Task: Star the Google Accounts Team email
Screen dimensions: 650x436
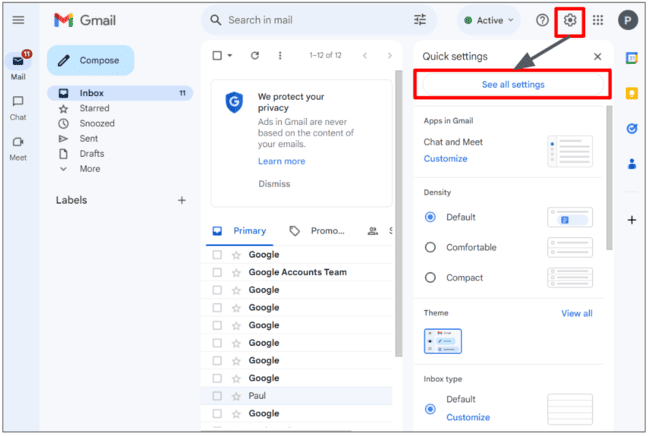Action: (236, 273)
